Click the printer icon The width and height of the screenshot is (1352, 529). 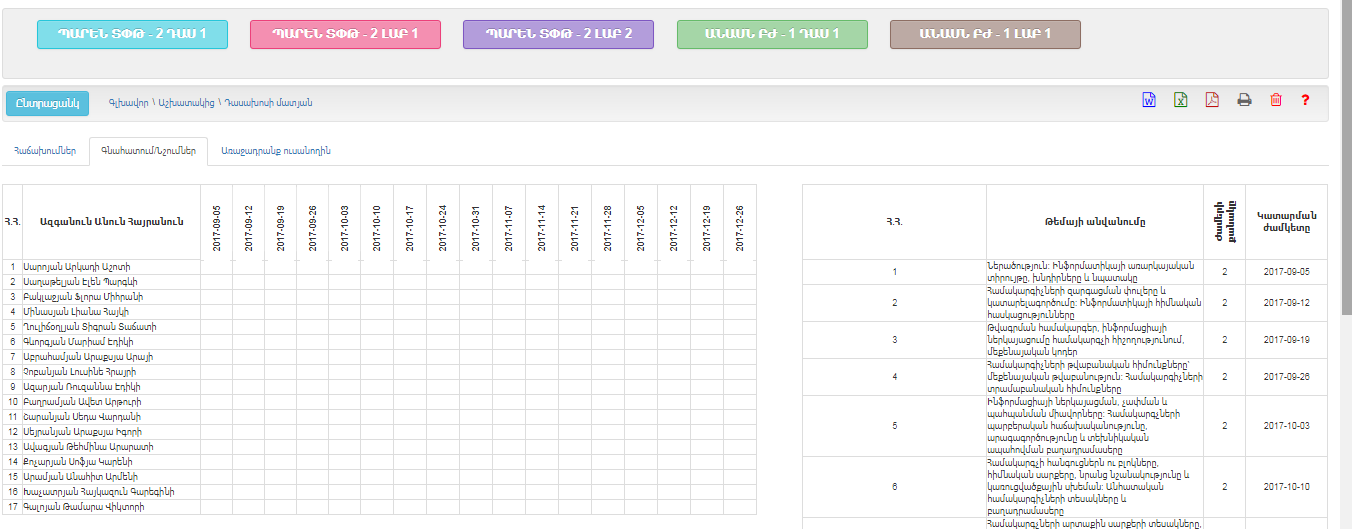click(x=1244, y=100)
